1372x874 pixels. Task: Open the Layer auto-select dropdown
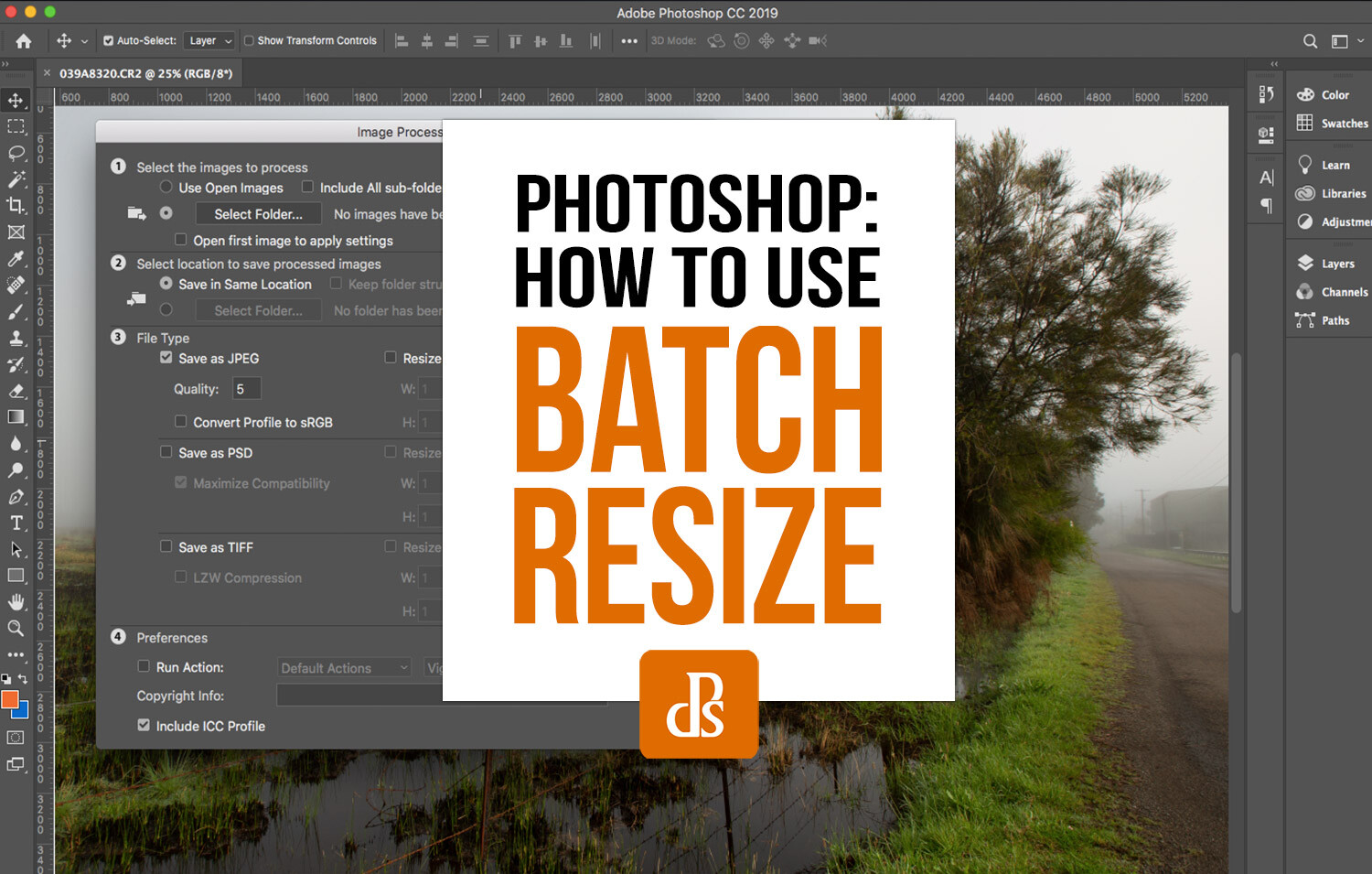[209, 40]
